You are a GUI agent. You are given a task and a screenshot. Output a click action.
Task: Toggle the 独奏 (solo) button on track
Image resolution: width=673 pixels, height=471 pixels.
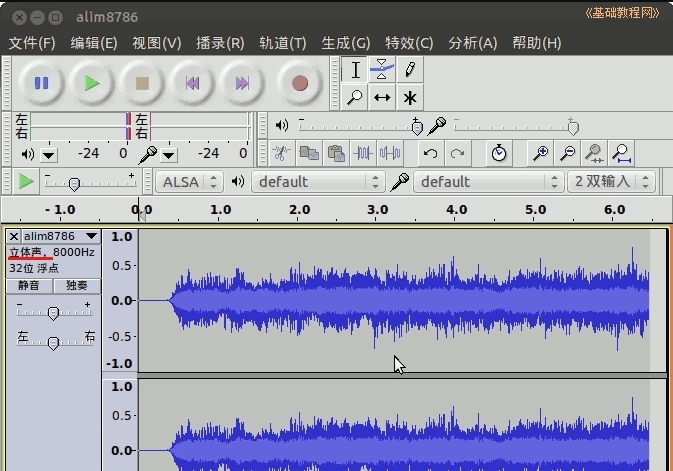pos(77,285)
